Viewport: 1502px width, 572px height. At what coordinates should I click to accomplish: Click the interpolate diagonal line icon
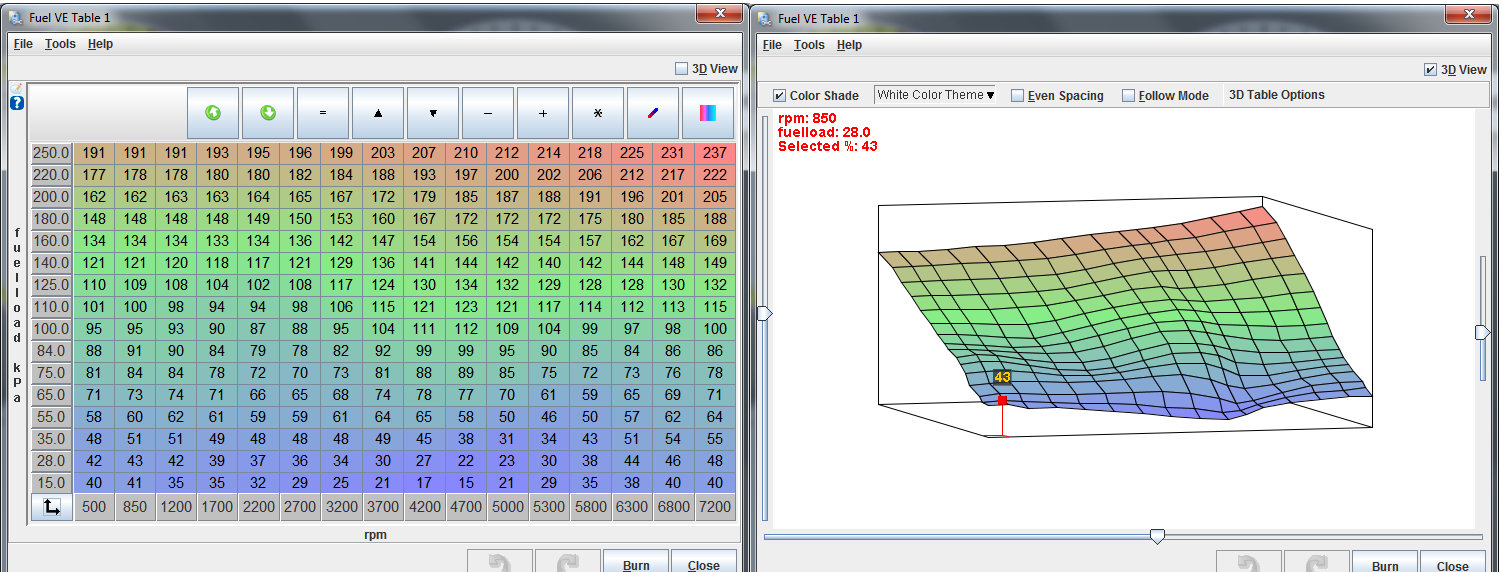point(653,113)
